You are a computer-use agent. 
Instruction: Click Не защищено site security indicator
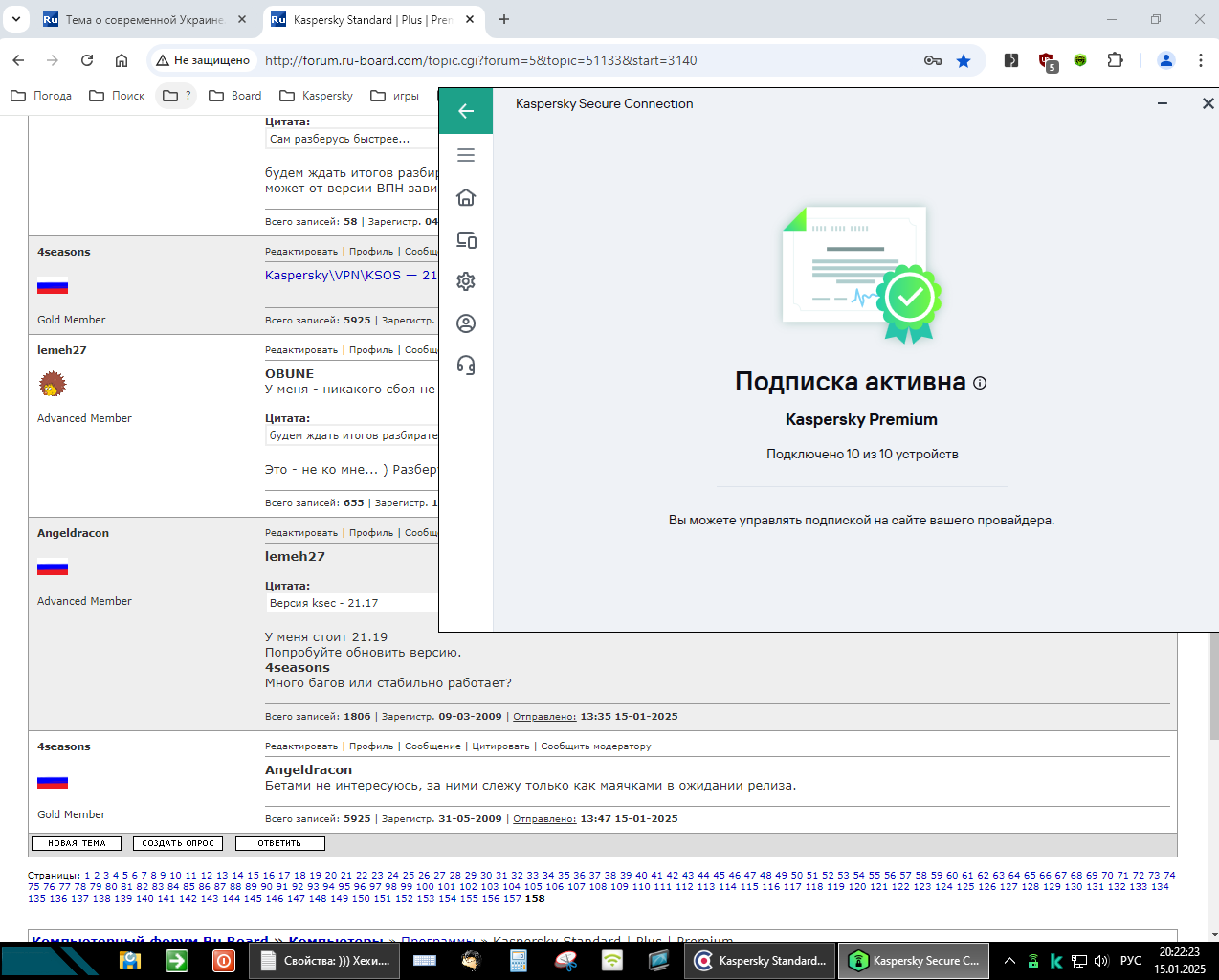coord(203,60)
